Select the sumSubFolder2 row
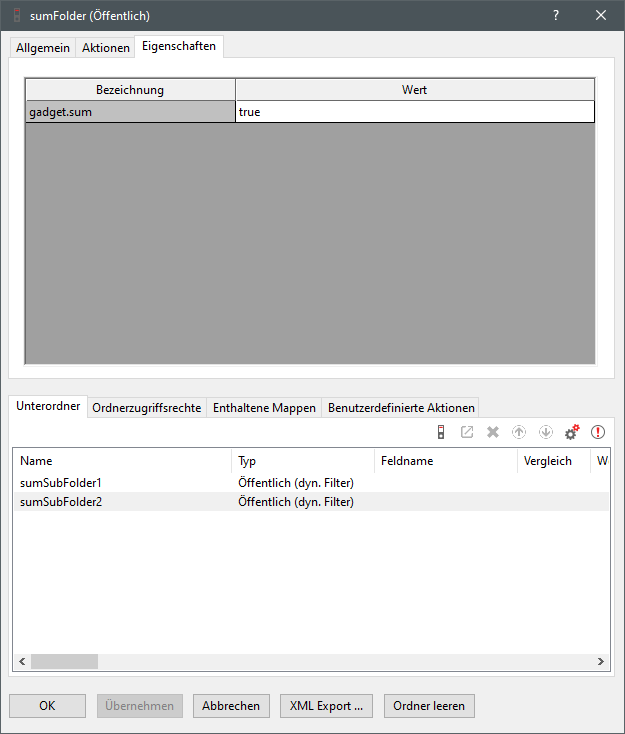The width and height of the screenshot is (625, 734). [x=311, y=502]
